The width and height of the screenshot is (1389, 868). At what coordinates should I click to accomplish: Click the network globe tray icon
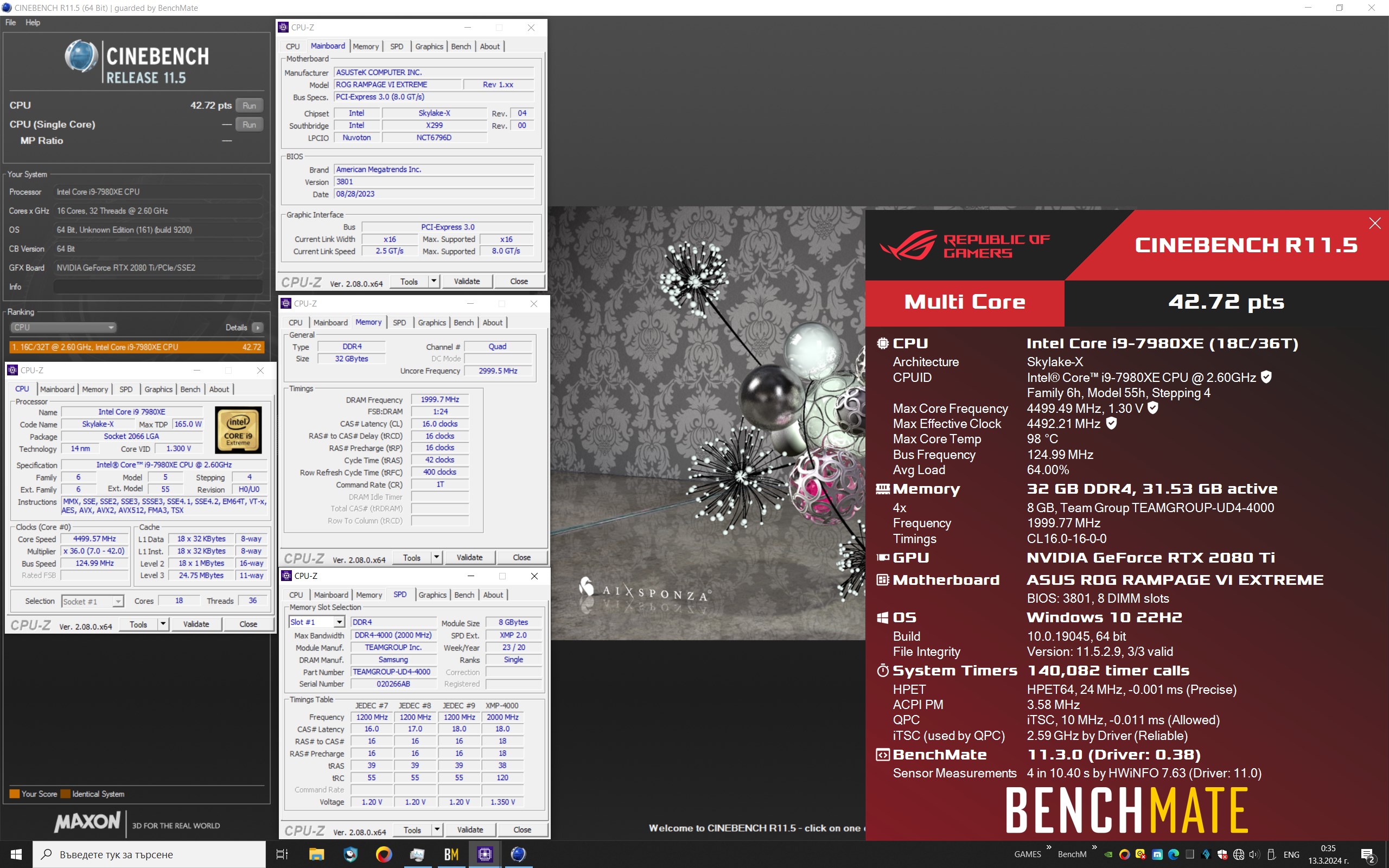1239,854
